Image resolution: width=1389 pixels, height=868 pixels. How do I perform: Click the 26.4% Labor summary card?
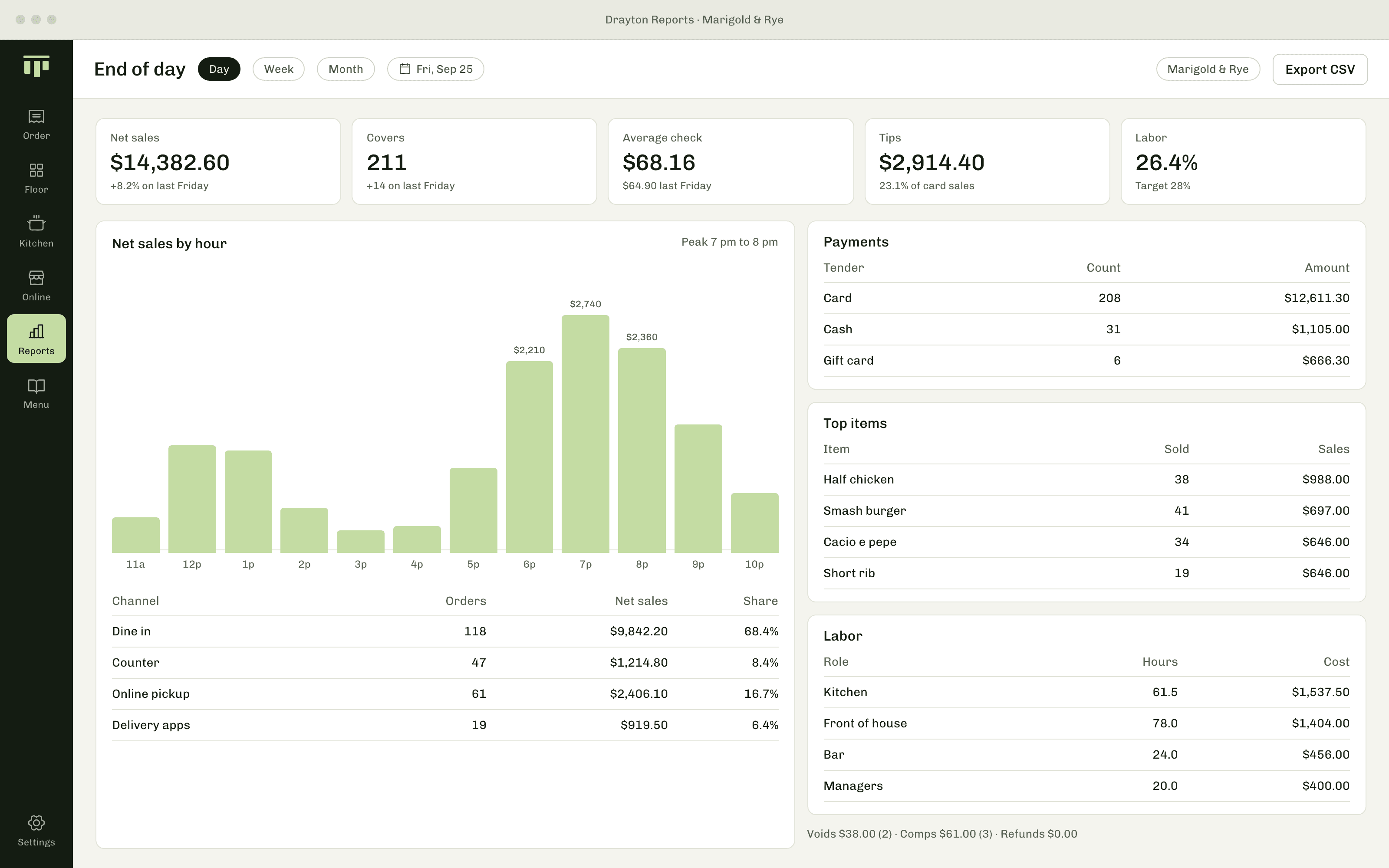point(1243,161)
